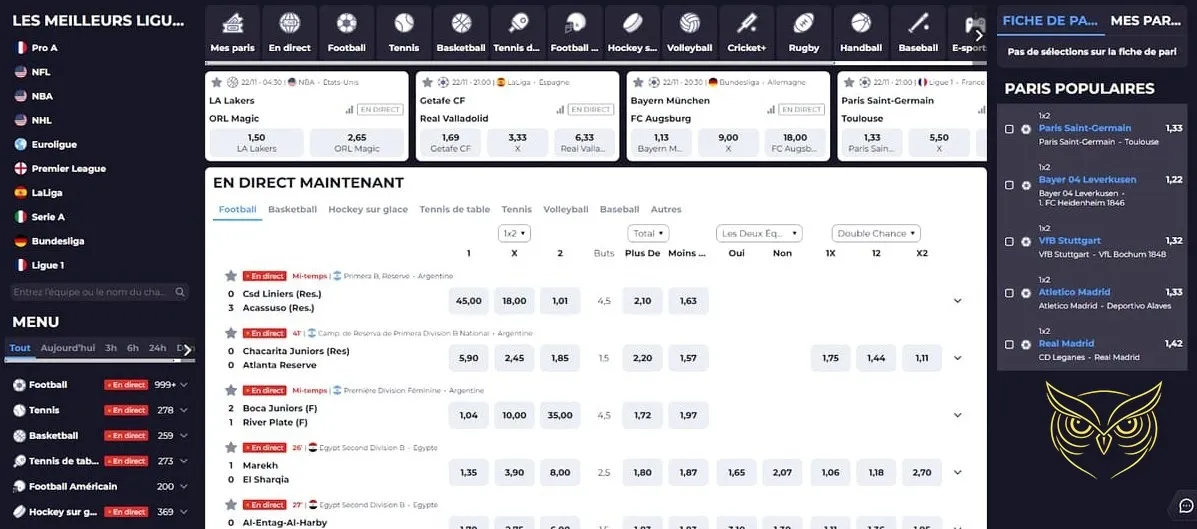Open the Rugby icon in sports bar
Image resolution: width=1197 pixels, height=529 pixels.
click(803, 24)
